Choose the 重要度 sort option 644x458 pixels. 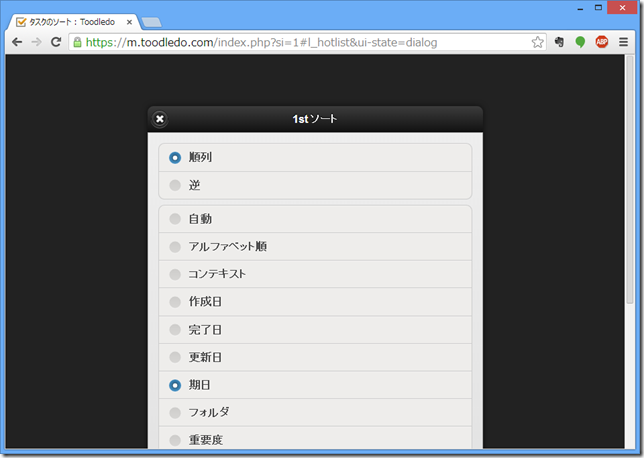[315, 438]
